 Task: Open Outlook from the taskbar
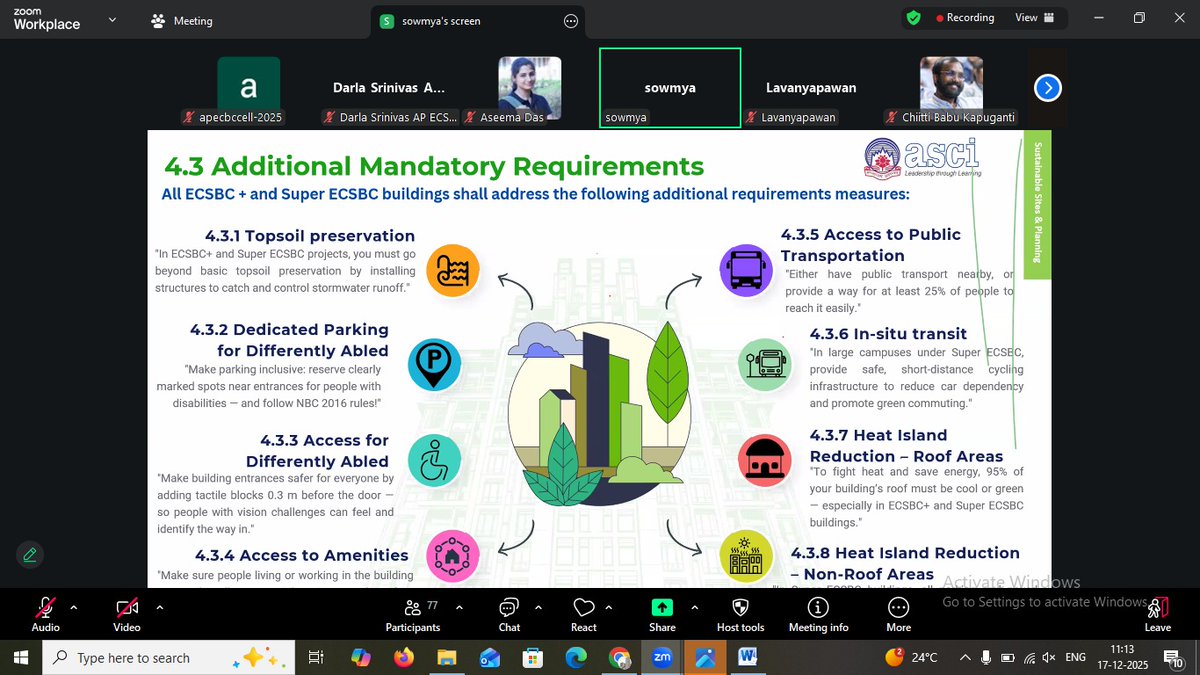tap(490, 657)
